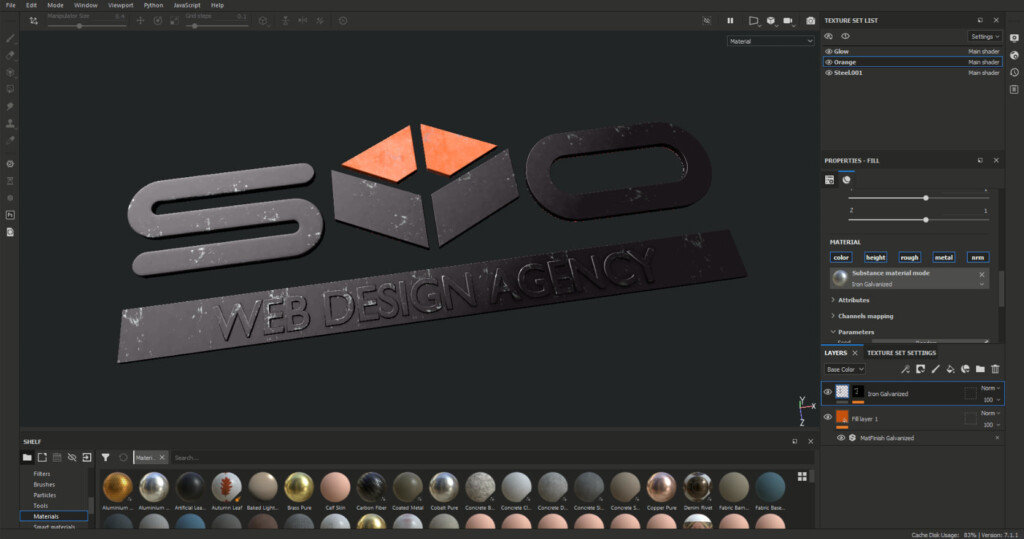Image resolution: width=1024 pixels, height=539 pixels.
Task: Toggle visibility of Glow texture set
Action: (x=829, y=51)
